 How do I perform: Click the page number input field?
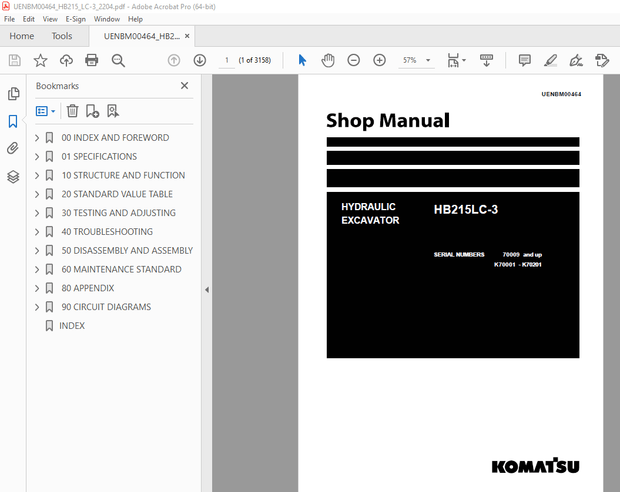tap(227, 60)
